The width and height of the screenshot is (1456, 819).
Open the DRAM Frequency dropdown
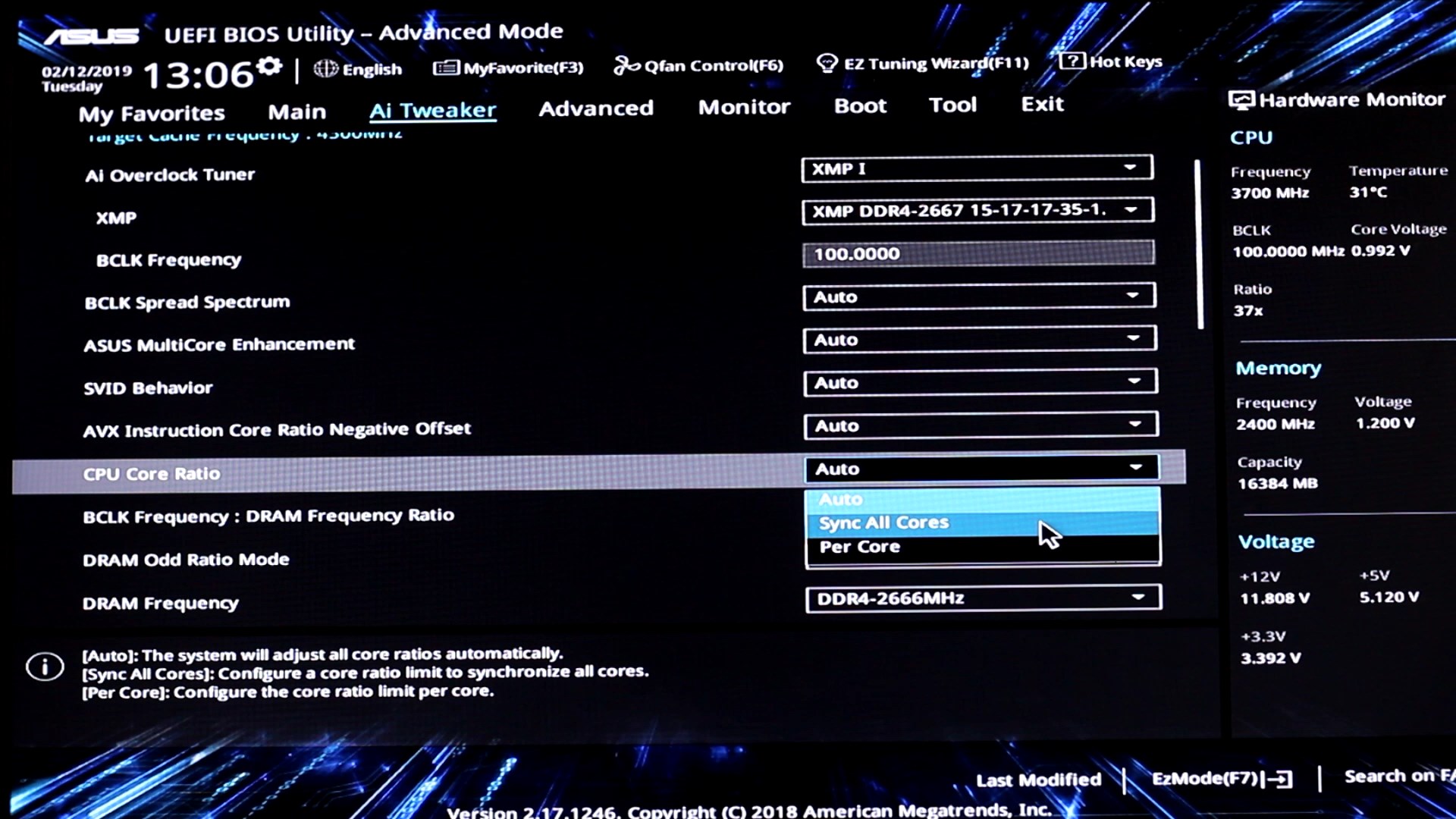pos(984,598)
